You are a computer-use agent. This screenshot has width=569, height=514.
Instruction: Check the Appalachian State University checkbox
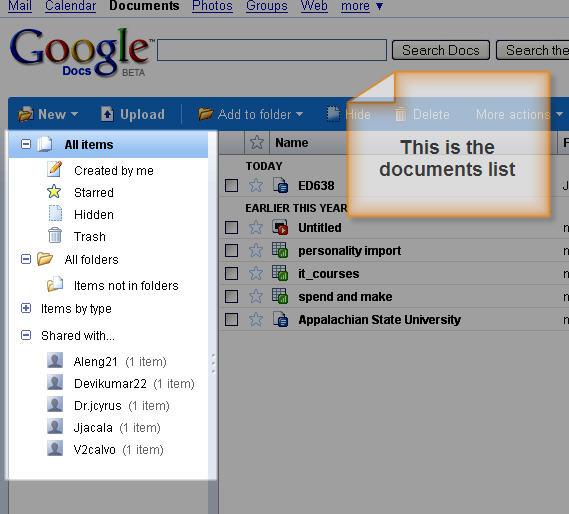(x=232, y=320)
